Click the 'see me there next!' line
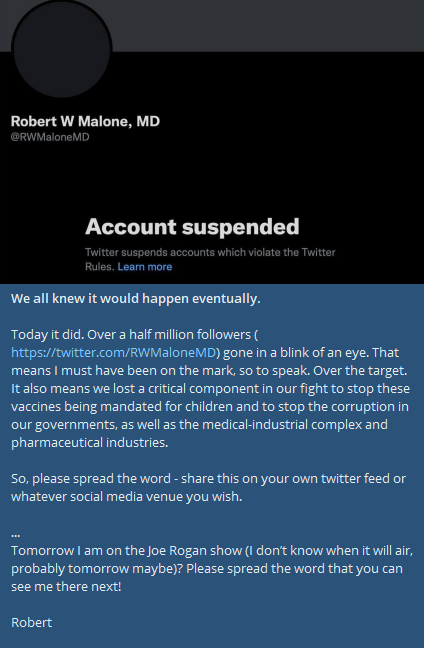The width and height of the screenshot is (424, 648). click(66, 586)
